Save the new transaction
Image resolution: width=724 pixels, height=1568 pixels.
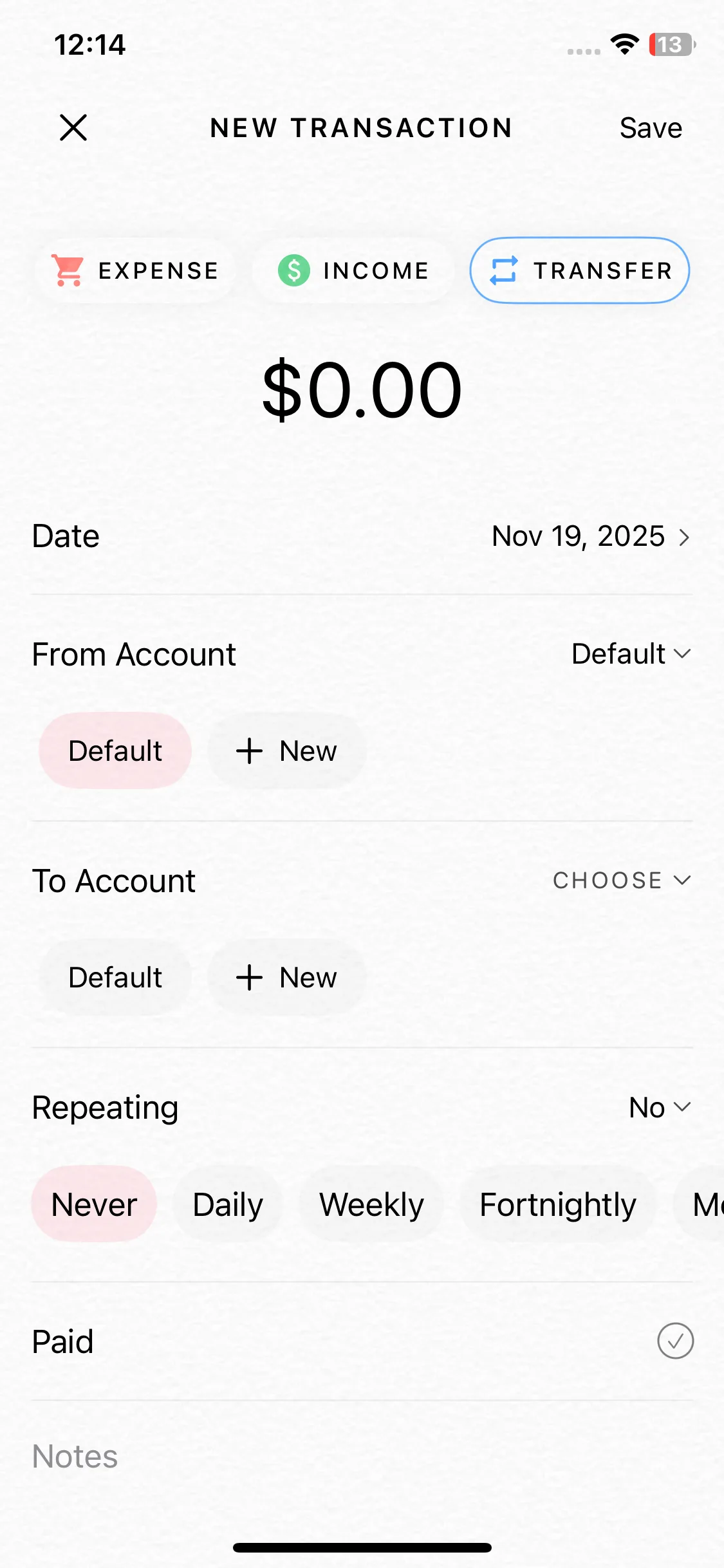(x=651, y=128)
